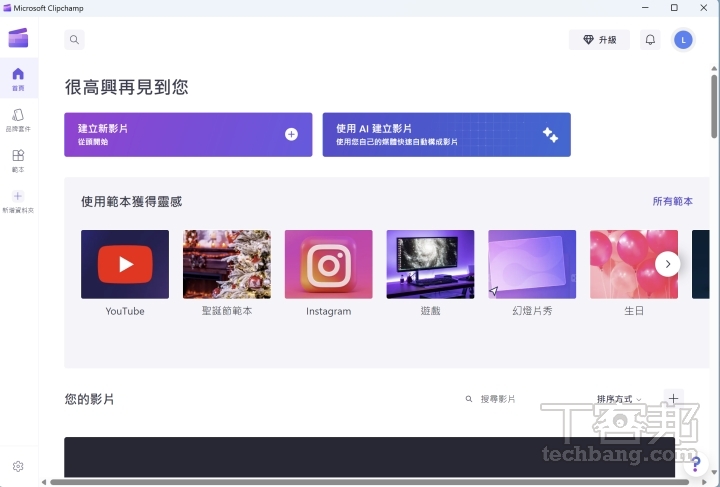The height and width of the screenshot is (487, 720).
Task: Open the help question mark button
Action: coord(696,464)
